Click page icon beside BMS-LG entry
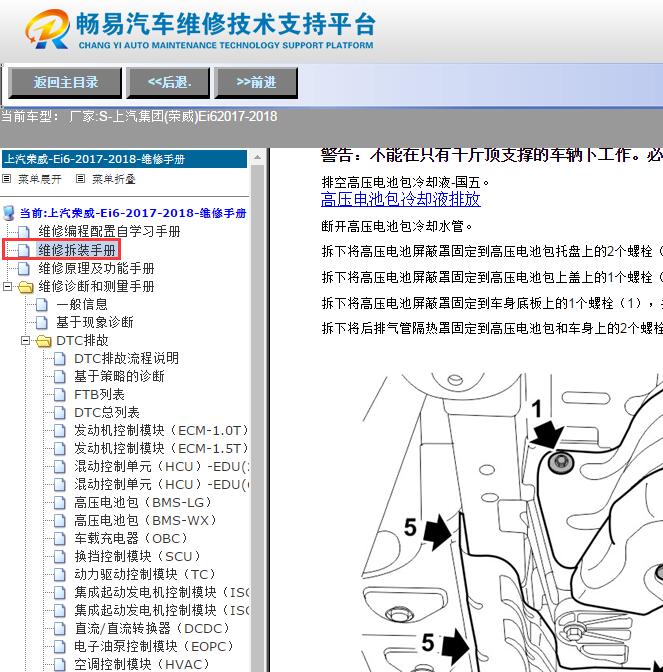The height and width of the screenshot is (672, 663). tap(60, 503)
